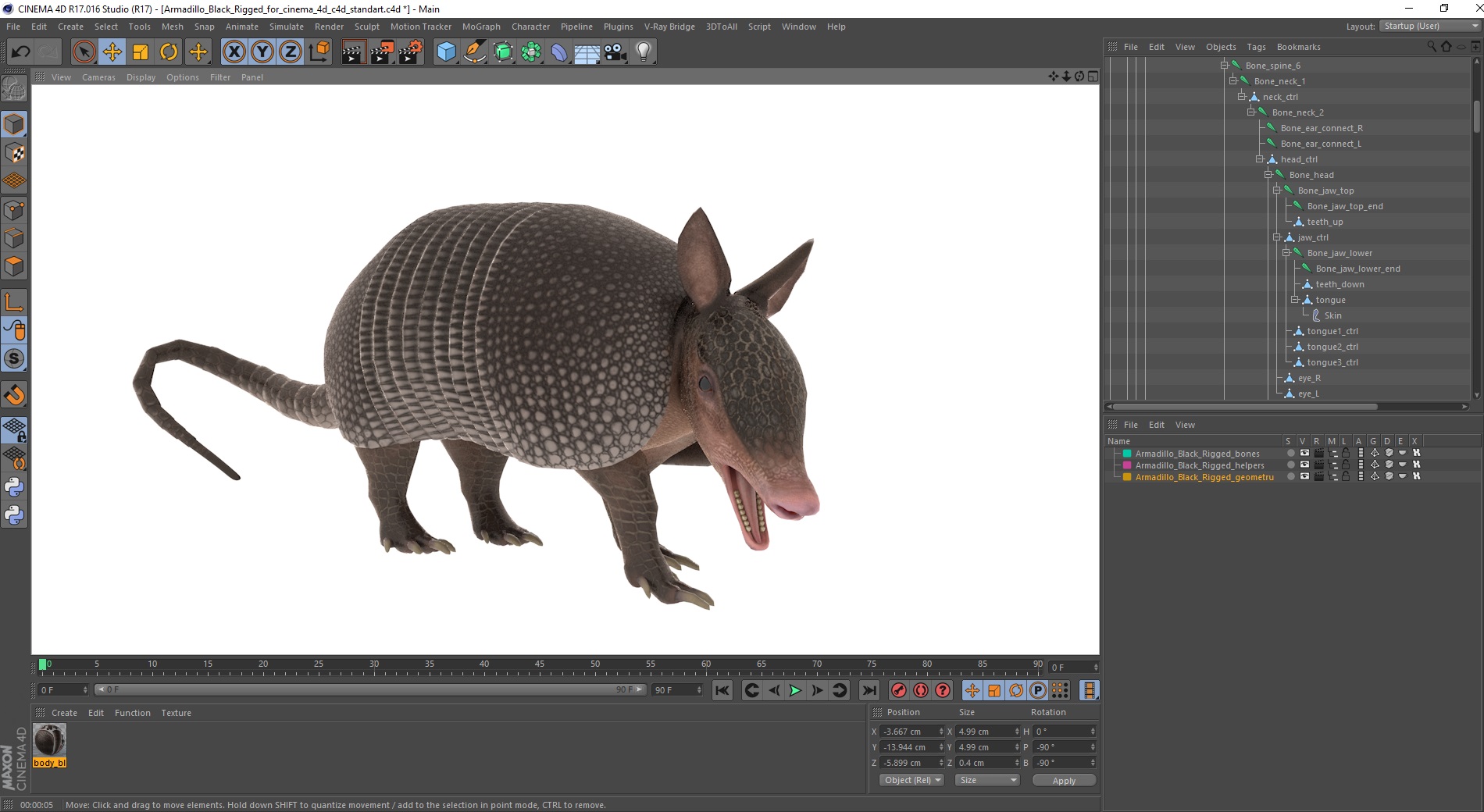Enable Axis mode in left sidebar
Viewport: 1484px width, 812px height.
[14, 302]
